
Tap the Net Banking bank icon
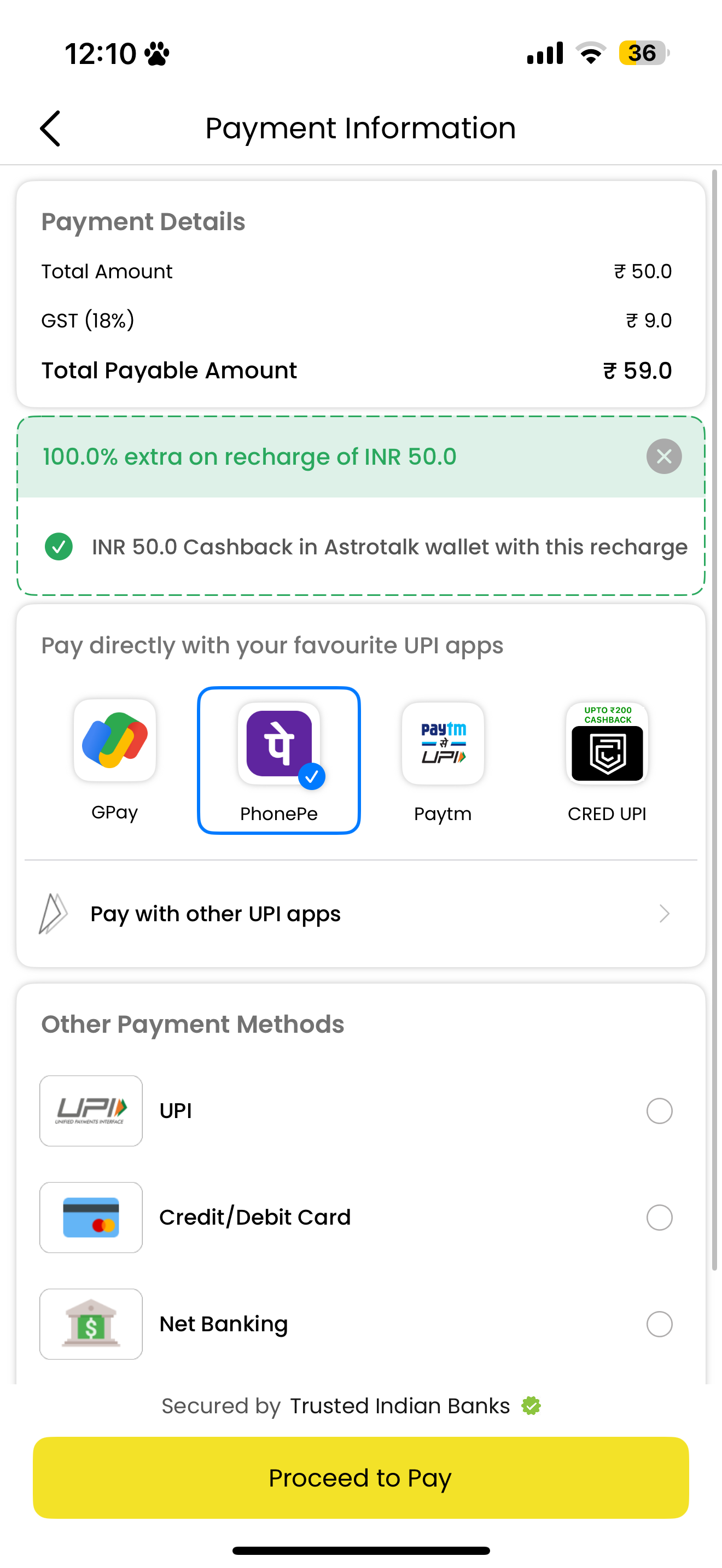[91, 1324]
